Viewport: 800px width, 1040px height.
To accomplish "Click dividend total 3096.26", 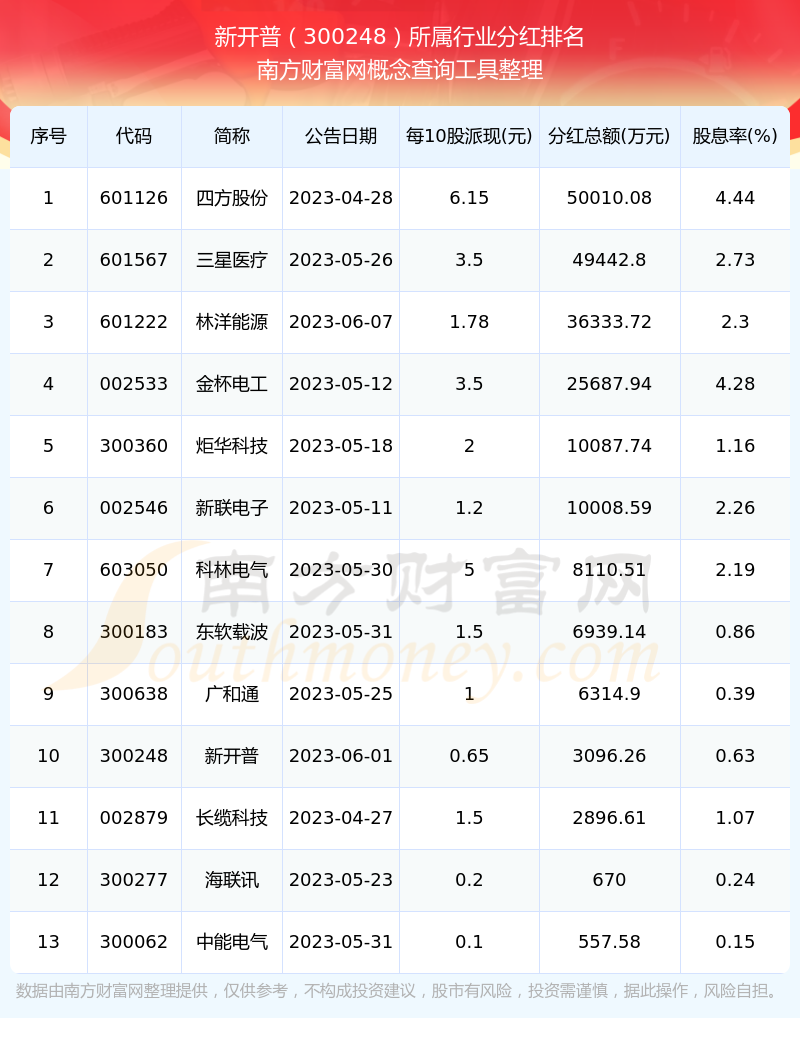I will [x=609, y=755].
